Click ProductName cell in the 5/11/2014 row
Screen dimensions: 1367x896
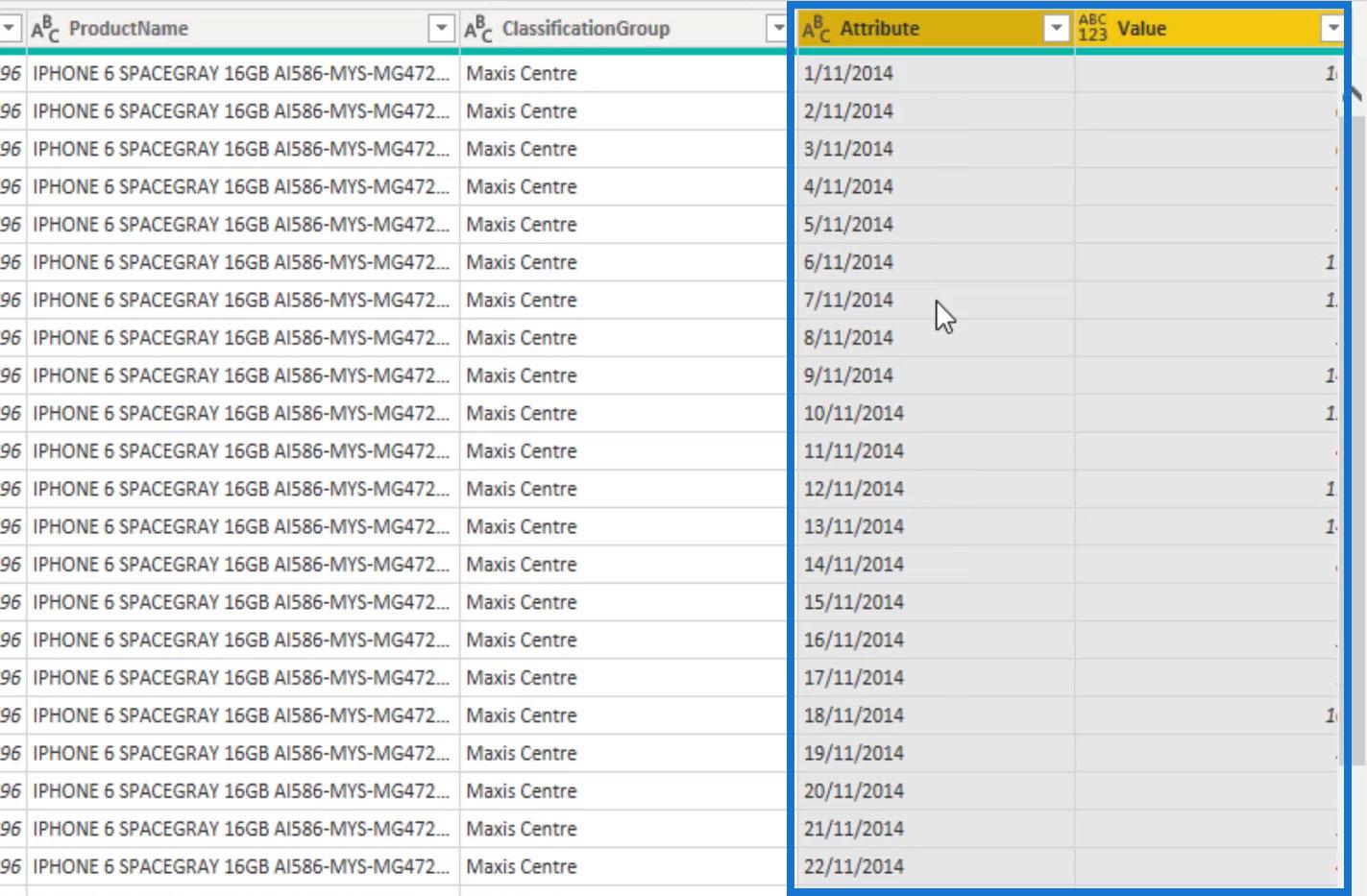click(243, 225)
